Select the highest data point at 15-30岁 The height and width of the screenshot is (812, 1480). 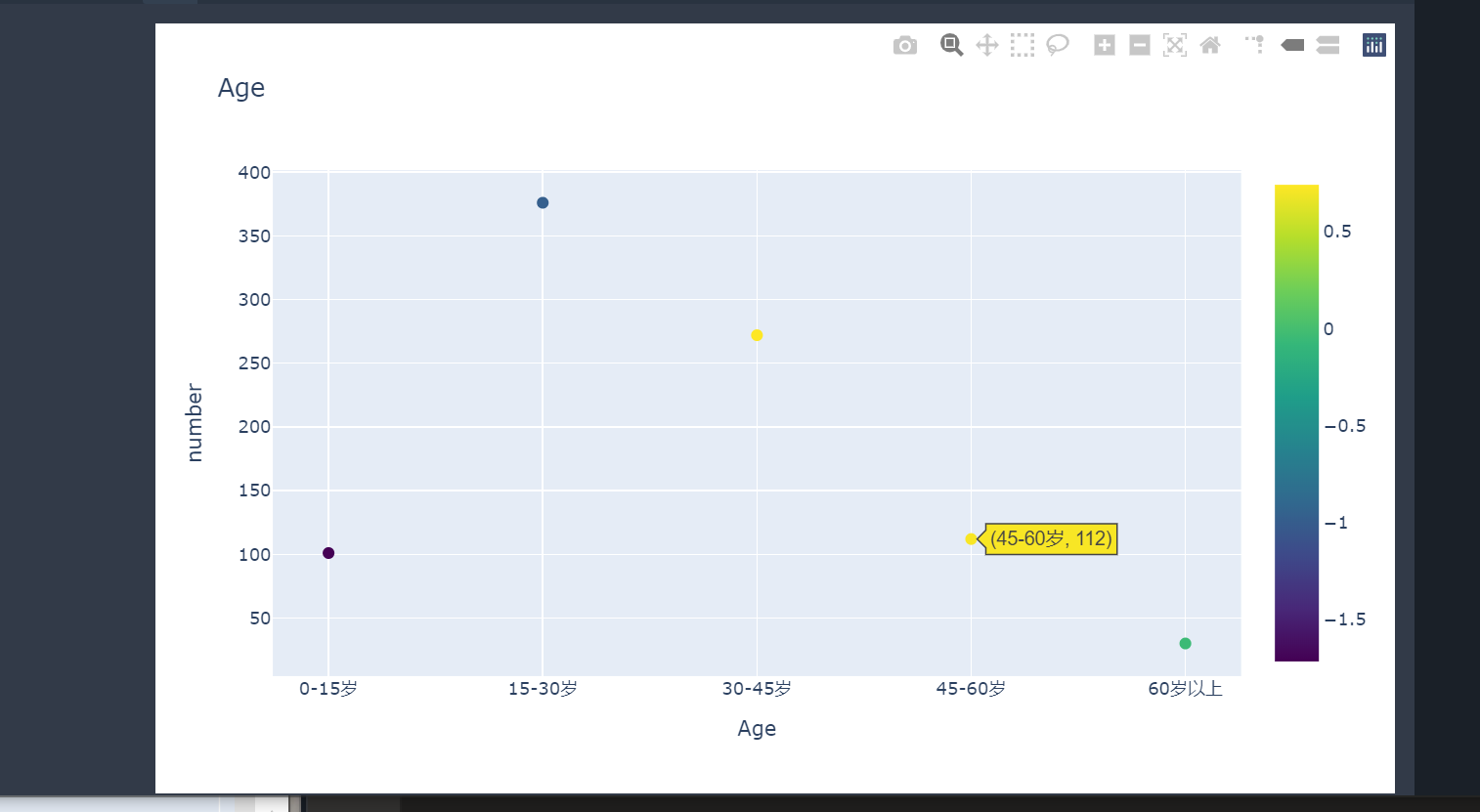pyautogui.click(x=543, y=202)
